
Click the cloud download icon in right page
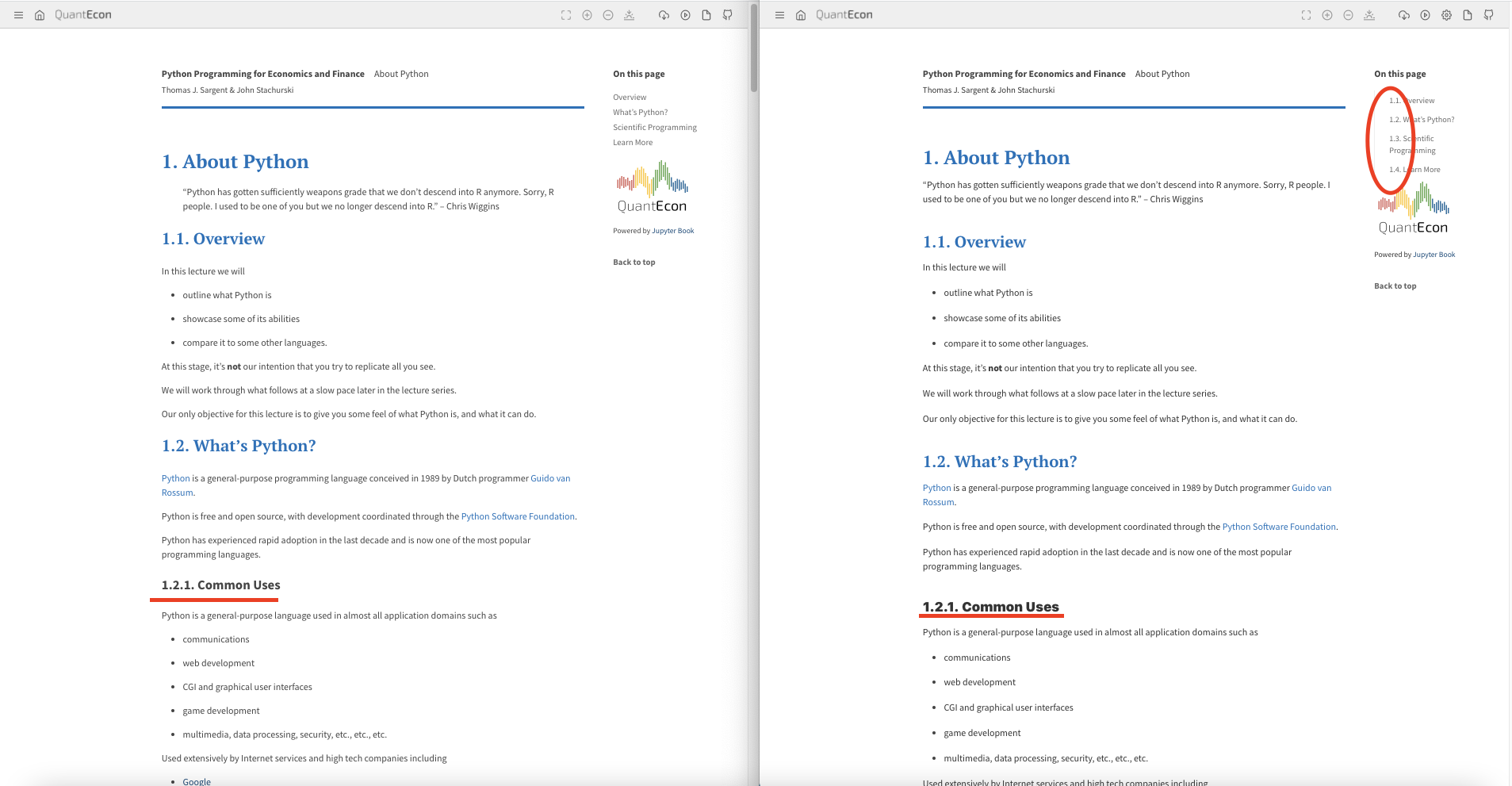coord(1404,15)
